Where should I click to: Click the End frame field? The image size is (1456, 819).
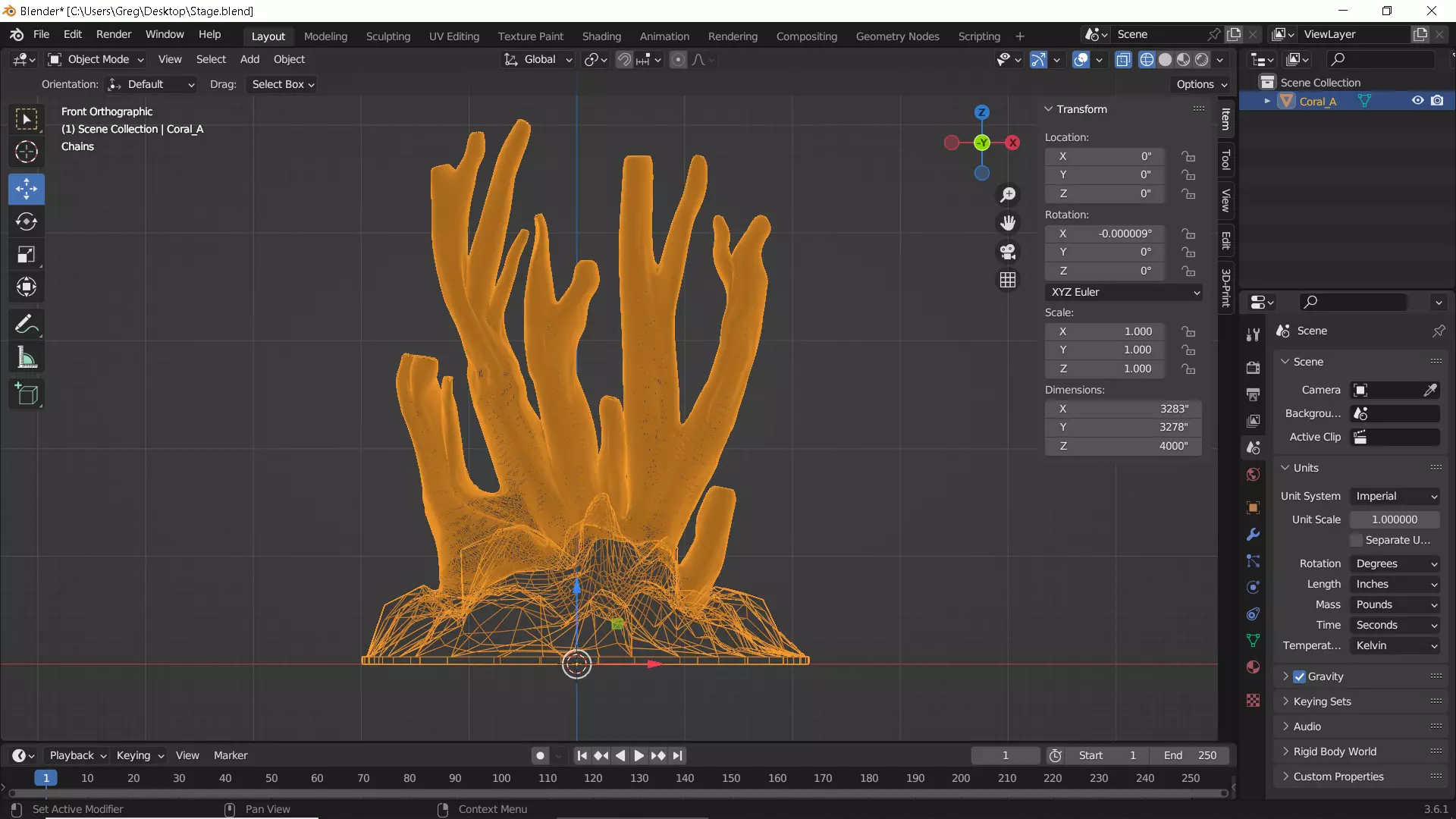pos(1190,755)
